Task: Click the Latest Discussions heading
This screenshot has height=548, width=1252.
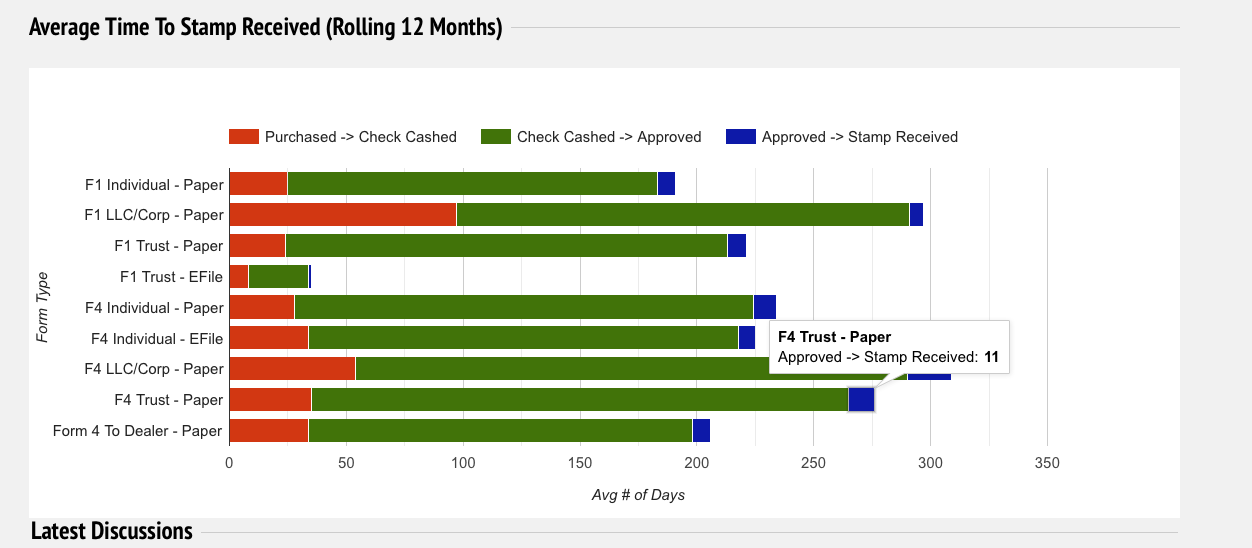Action: click(112, 531)
